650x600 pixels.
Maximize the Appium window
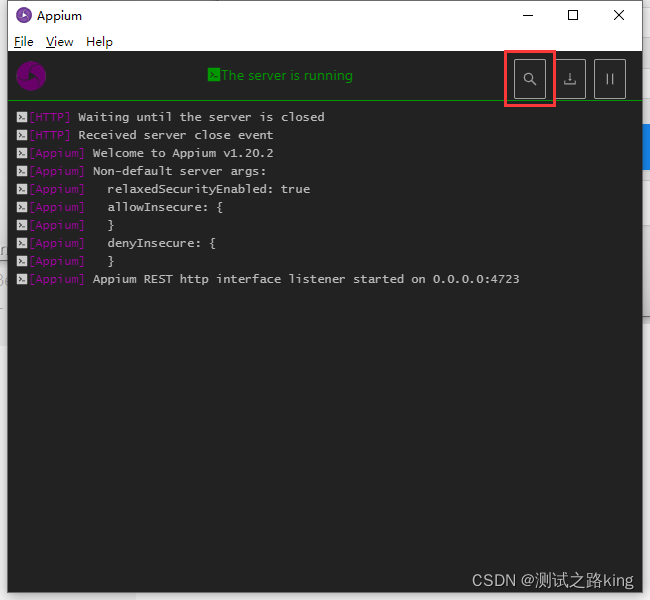coord(573,15)
